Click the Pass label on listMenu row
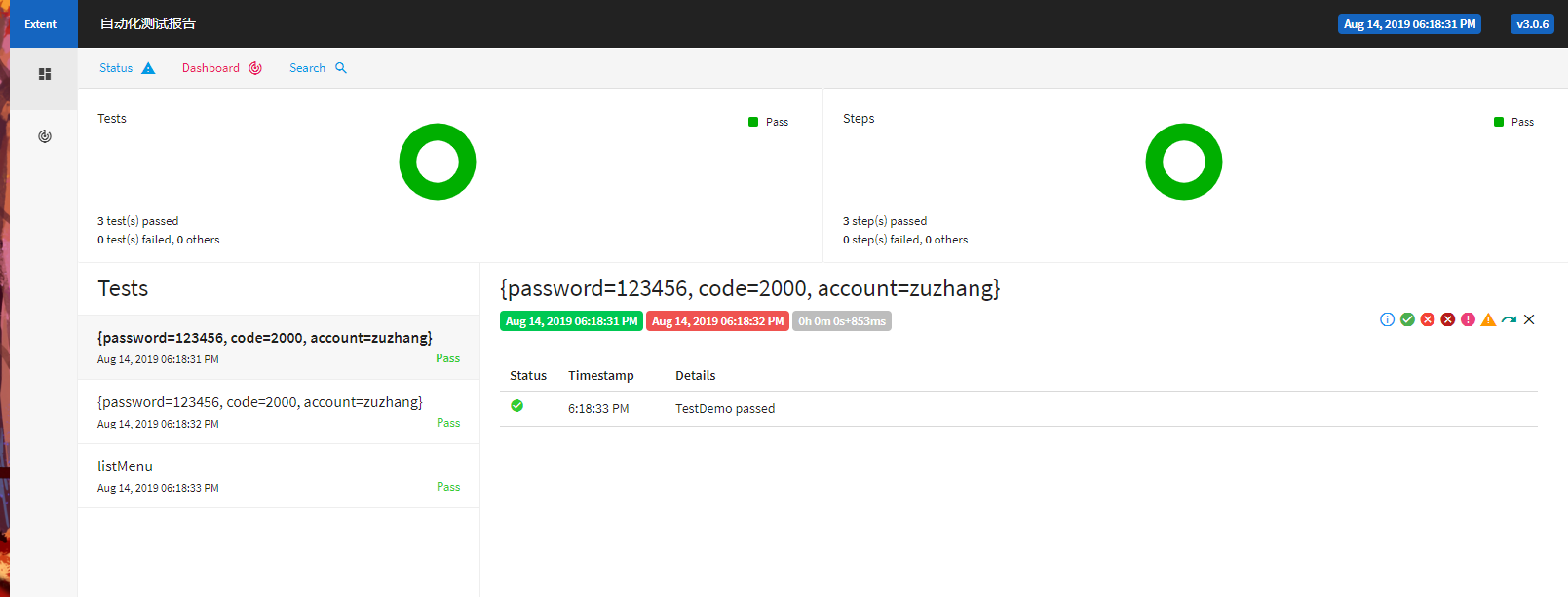The width and height of the screenshot is (1568, 597). (448, 487)
